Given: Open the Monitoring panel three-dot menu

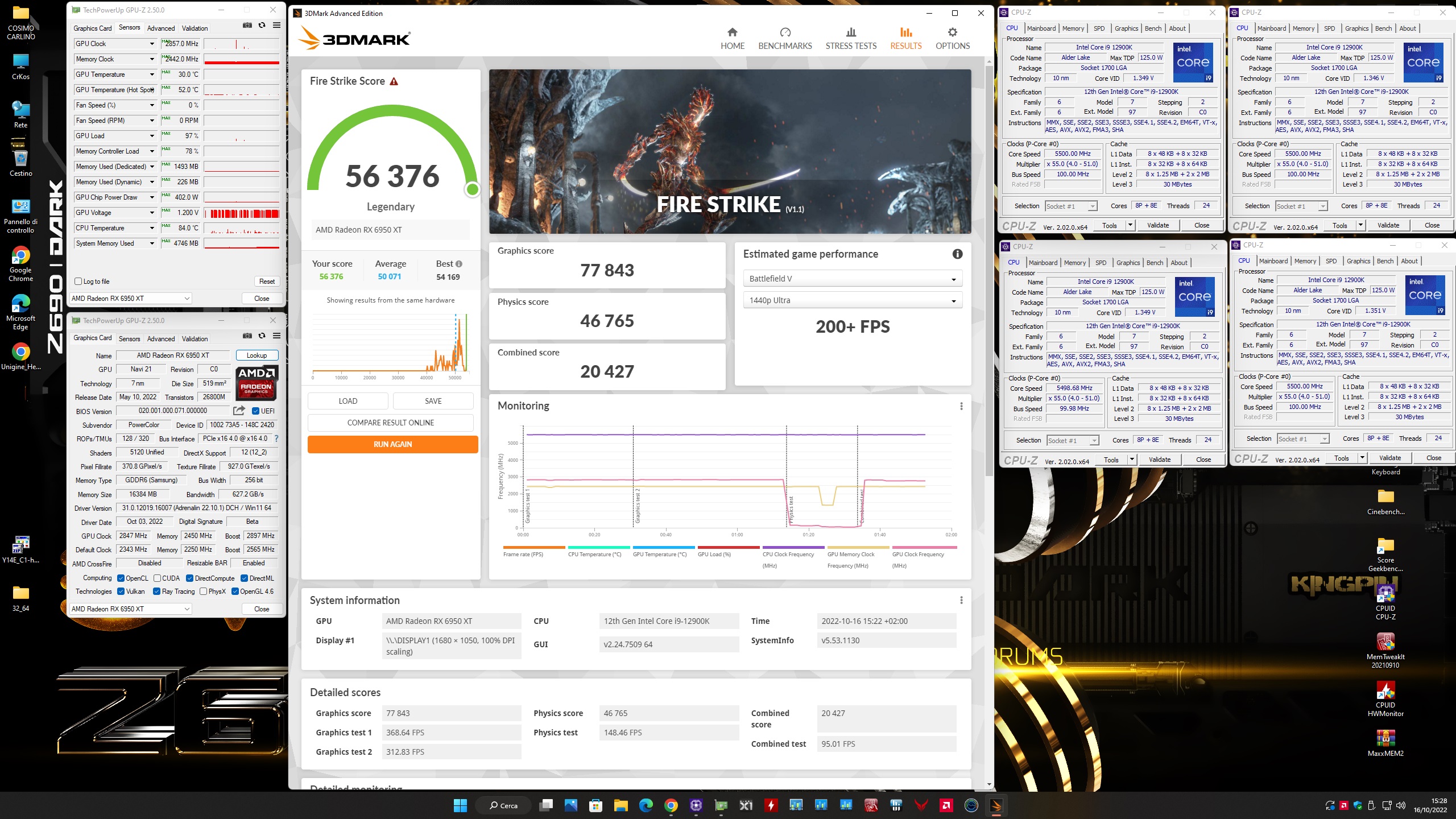Looking at the screenshot, I should click(961, 406).
